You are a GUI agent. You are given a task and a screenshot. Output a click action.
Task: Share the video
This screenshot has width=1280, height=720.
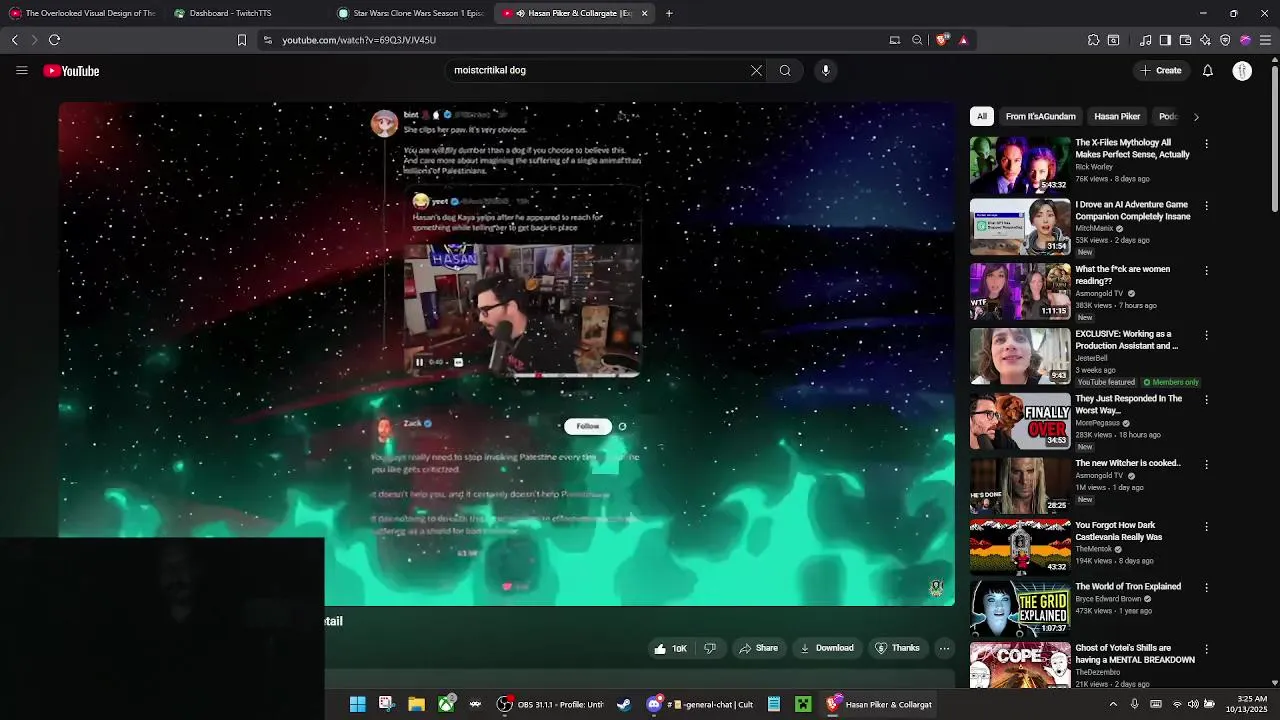[x=758, y=648]
